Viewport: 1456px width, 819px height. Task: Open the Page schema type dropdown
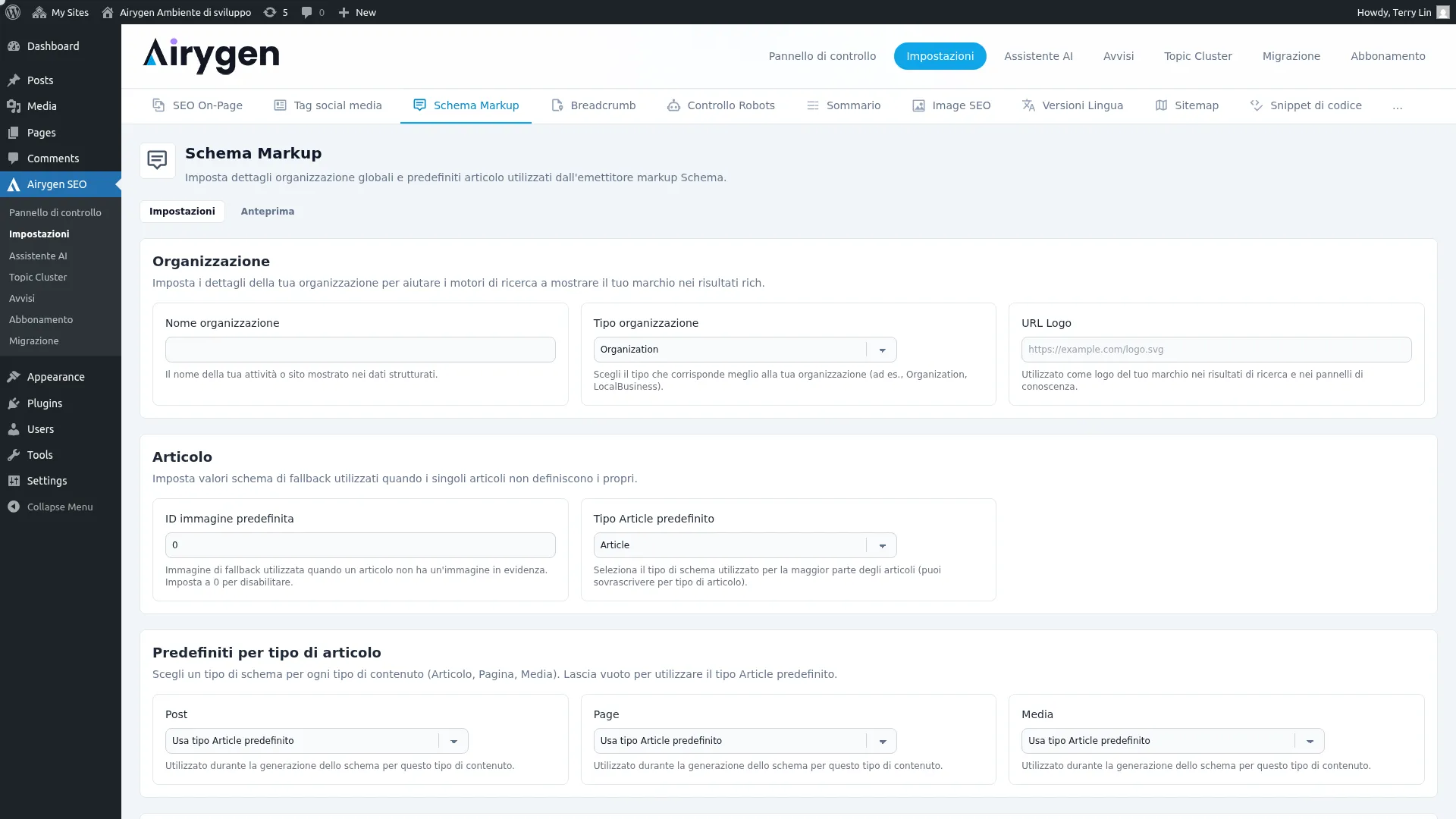tap(745, 741)
